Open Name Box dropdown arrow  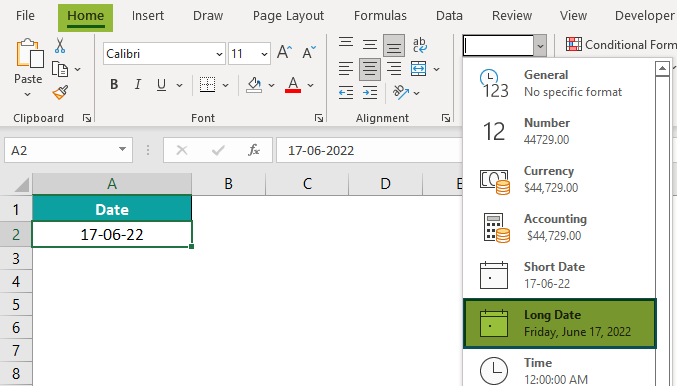pyautogui.click(x=123, y=149)
